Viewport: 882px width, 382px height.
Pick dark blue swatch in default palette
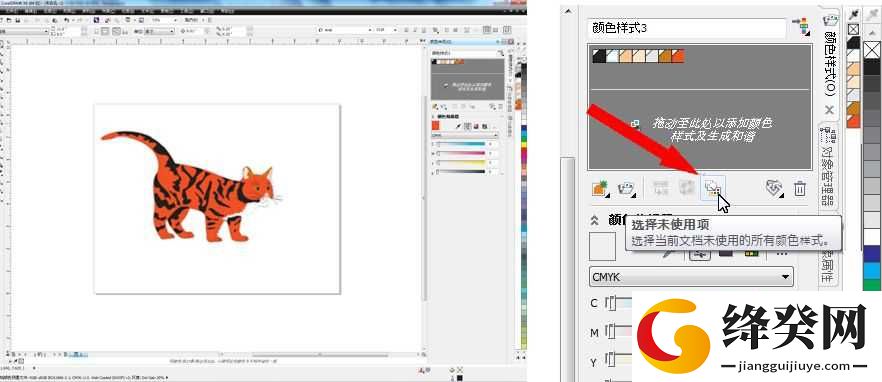pos(872,254)
